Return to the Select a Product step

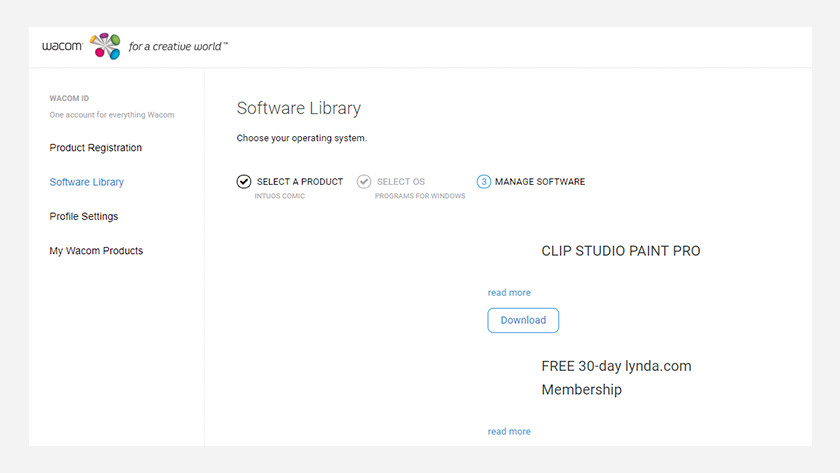[299, 182]
